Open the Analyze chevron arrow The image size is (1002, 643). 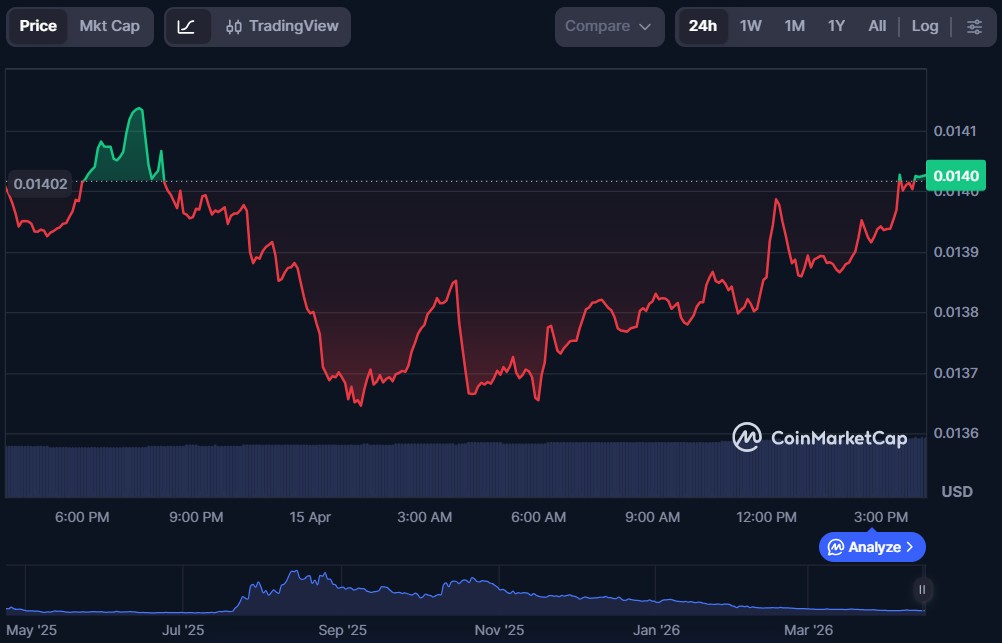[x=909, y=547]
